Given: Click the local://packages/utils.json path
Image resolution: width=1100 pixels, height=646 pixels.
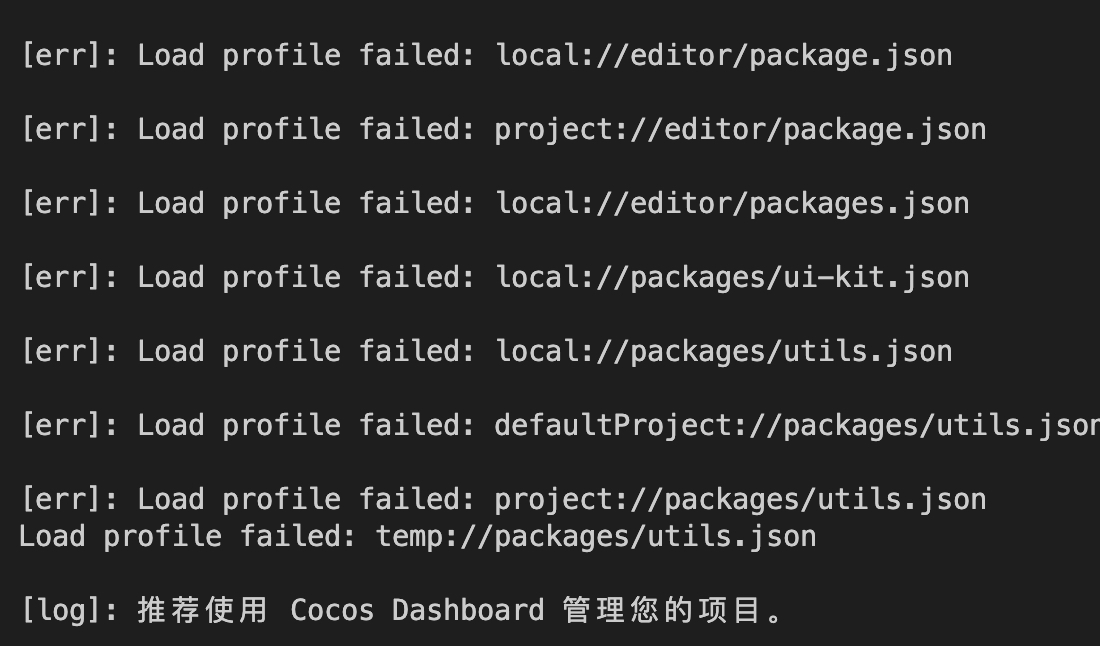Looking at the screenshot, I should click(724, 352).
